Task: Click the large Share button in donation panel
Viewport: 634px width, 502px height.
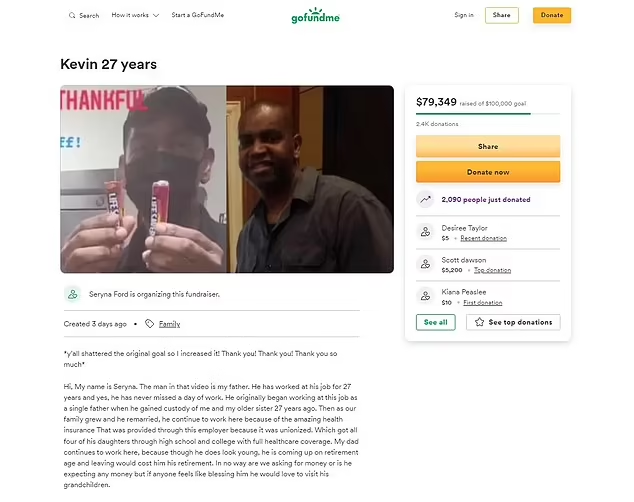Action: [488, 146]
